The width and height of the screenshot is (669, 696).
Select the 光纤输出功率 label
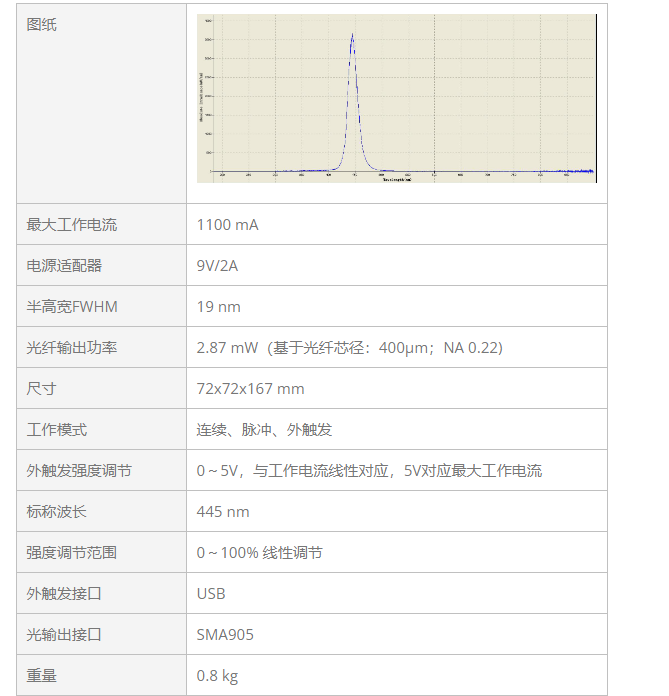(x=71, y=348)
